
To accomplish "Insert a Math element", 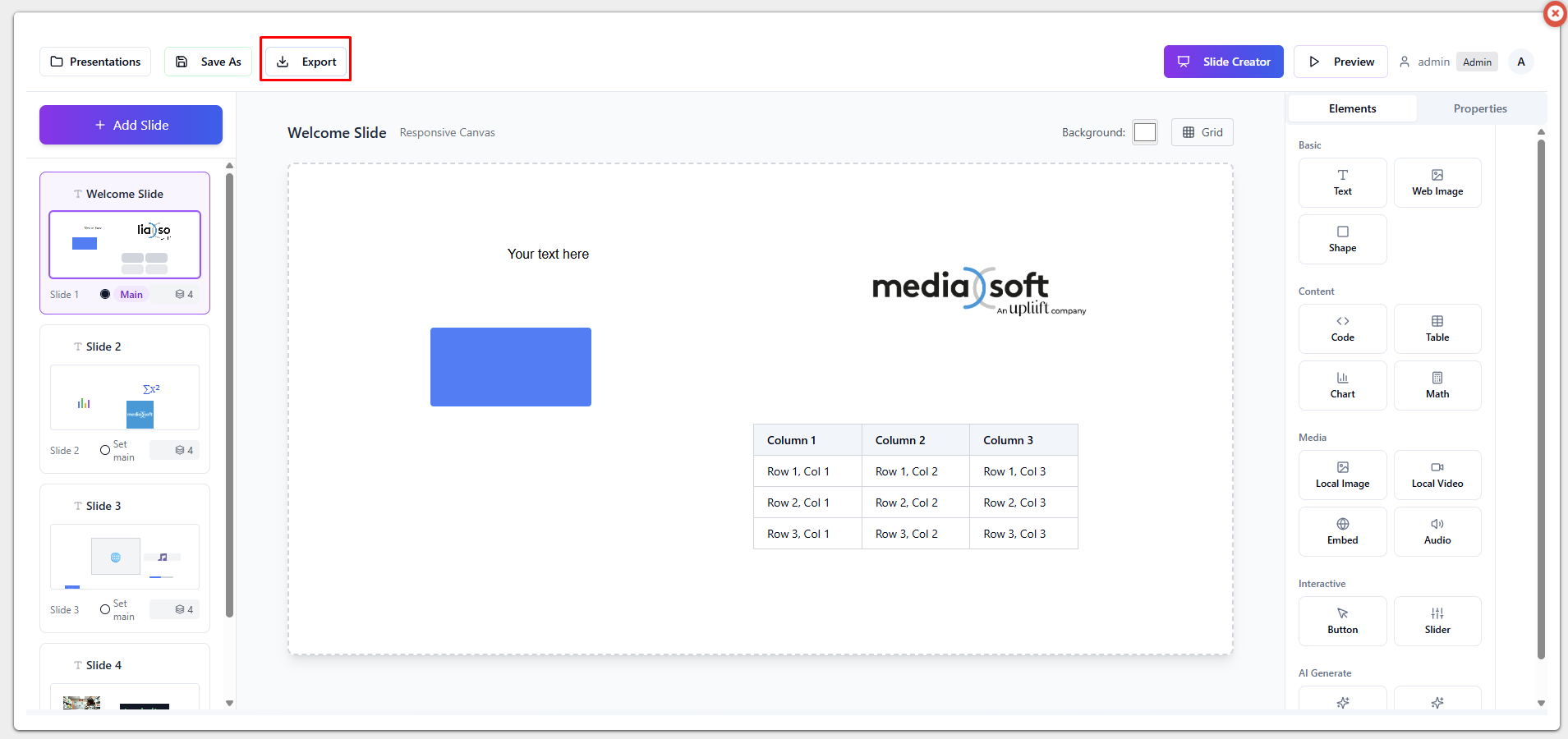I will (x=1437, y=385).
